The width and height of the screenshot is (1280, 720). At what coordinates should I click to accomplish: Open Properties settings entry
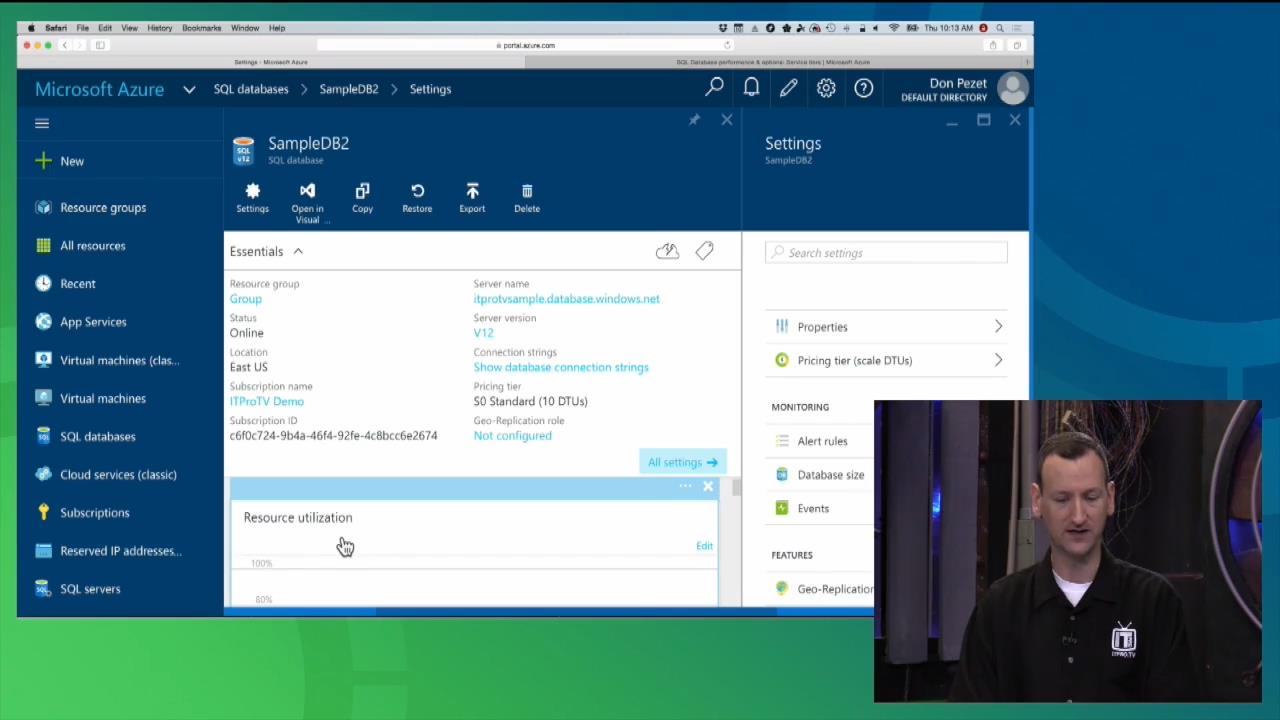pyautogui.click(x=888, y=327)
